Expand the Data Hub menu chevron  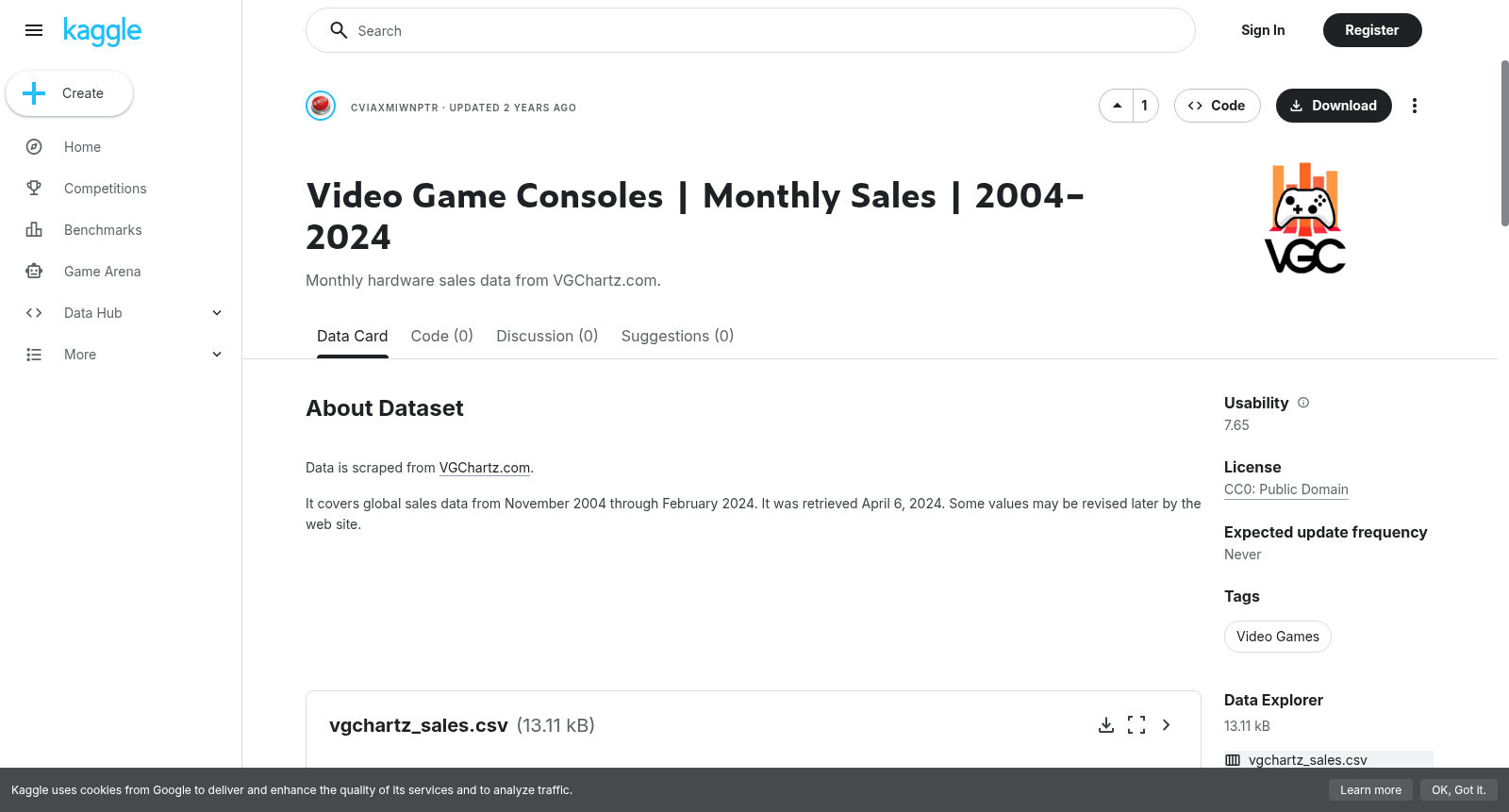point(217,313)
